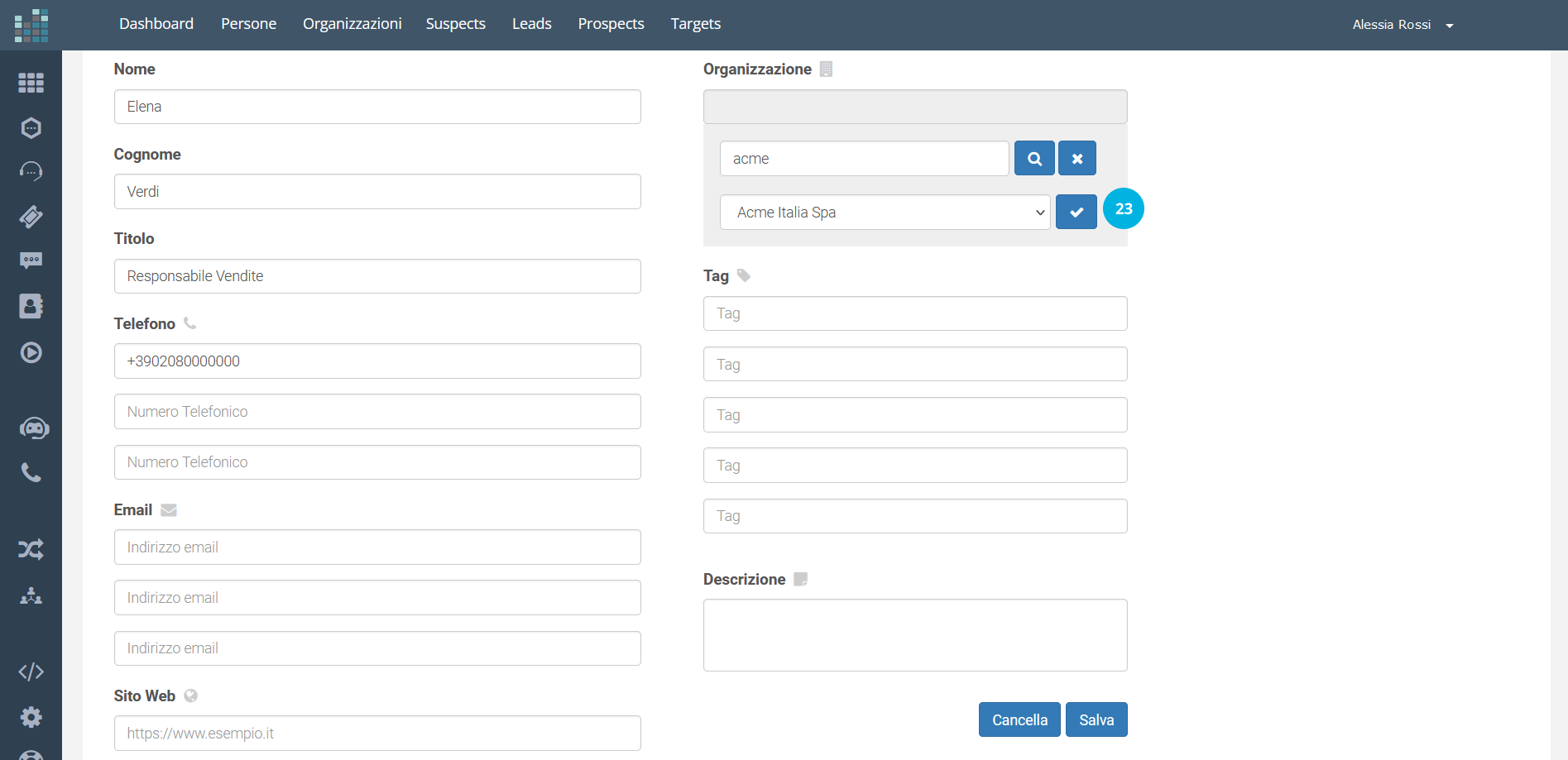Focus the third Numero Telefonico field
Screen dimensions: 1568x760
[x=377, y=462]
